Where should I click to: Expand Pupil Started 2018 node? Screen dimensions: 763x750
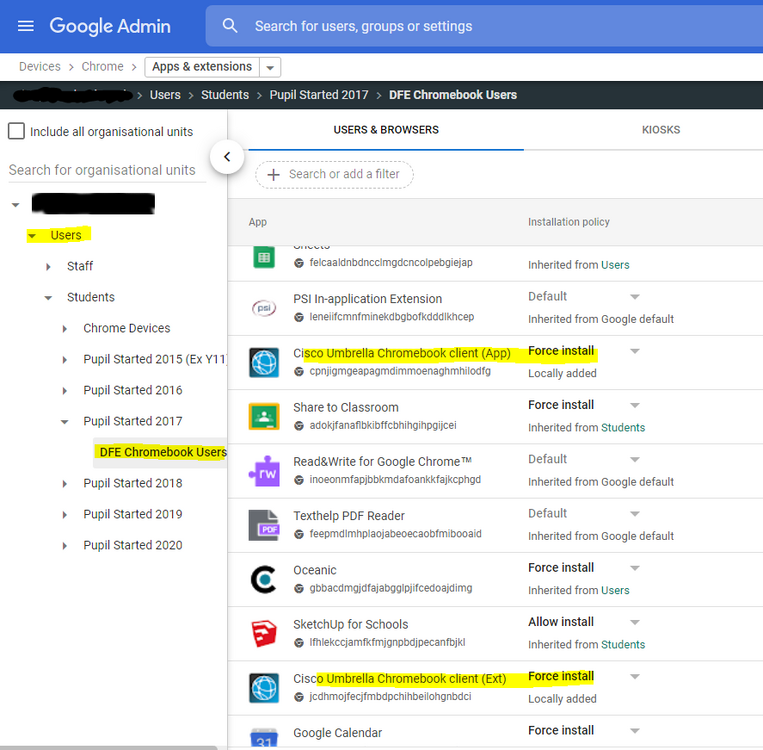(64, 484)
